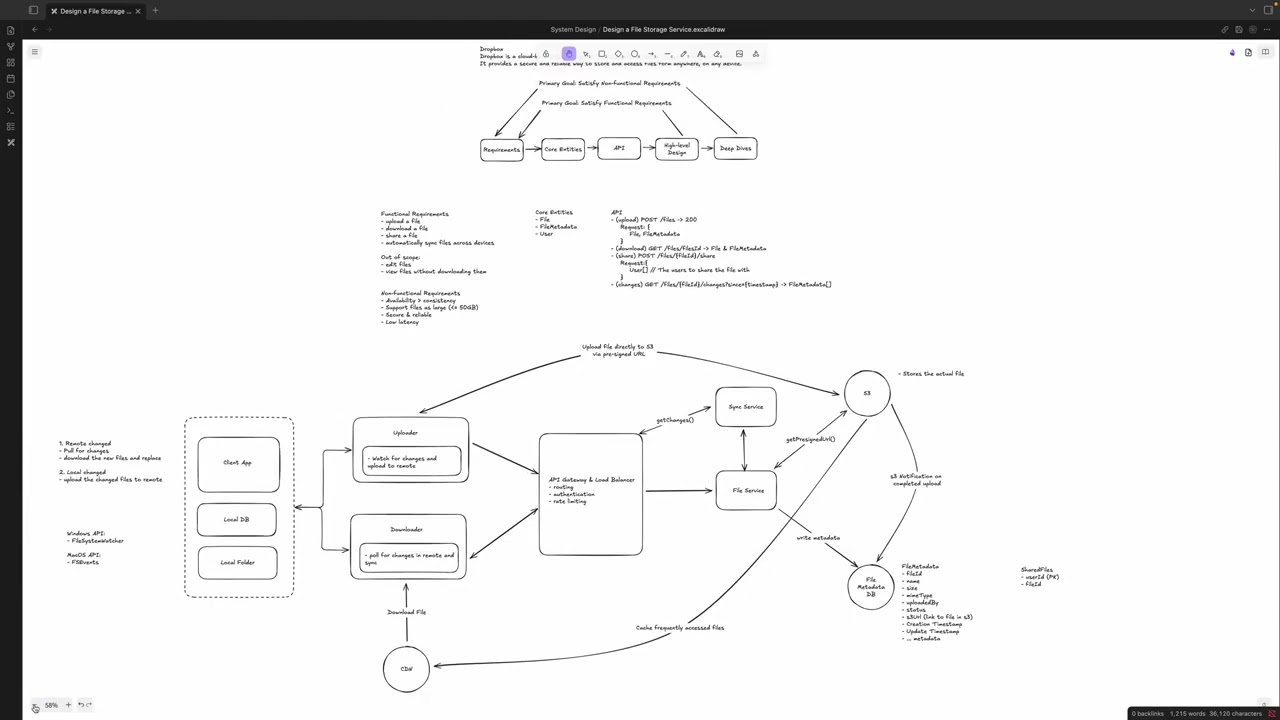Navigate back with the left arrow

point(34,29)
